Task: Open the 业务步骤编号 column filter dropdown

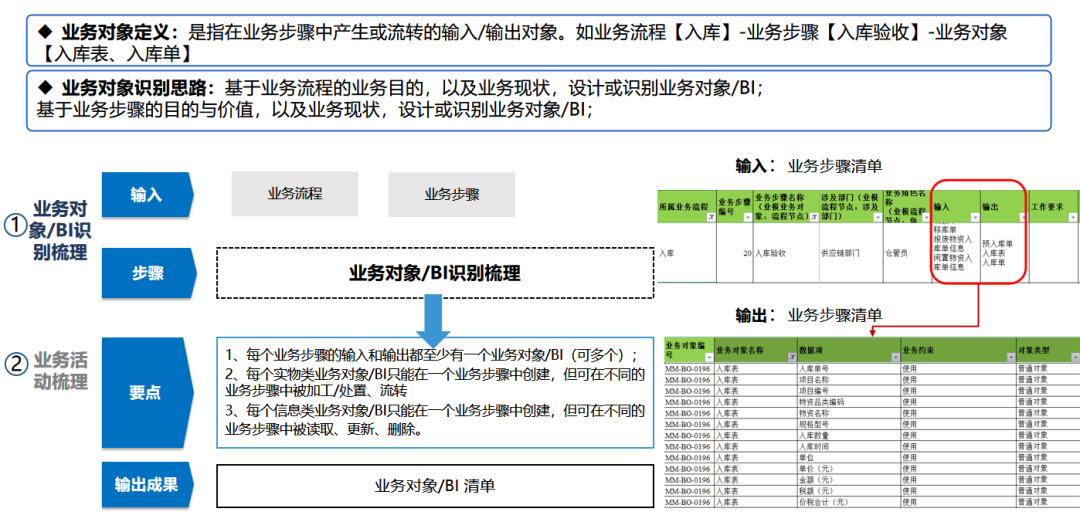Action: pyautogui.click(x=746, y=217)
